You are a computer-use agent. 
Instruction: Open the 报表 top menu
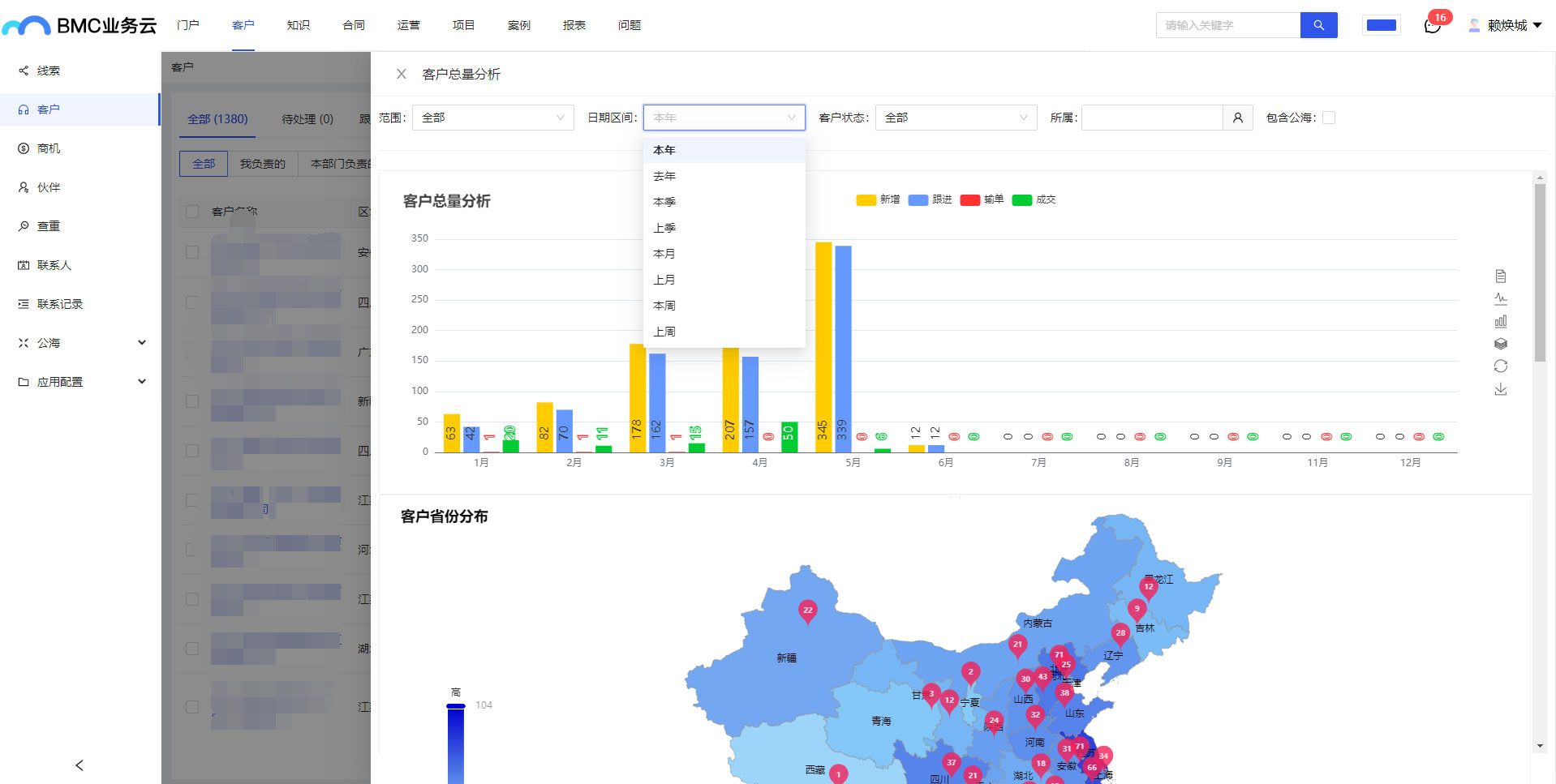coord(574,25)
